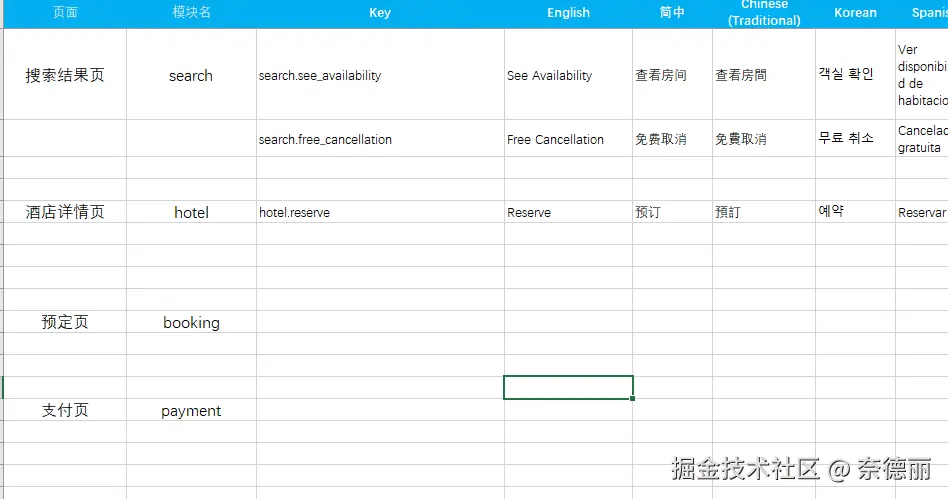This screenshot has width=948, height=499.
Task: Select the simplified 预订 cell
Action: point(672,212)
